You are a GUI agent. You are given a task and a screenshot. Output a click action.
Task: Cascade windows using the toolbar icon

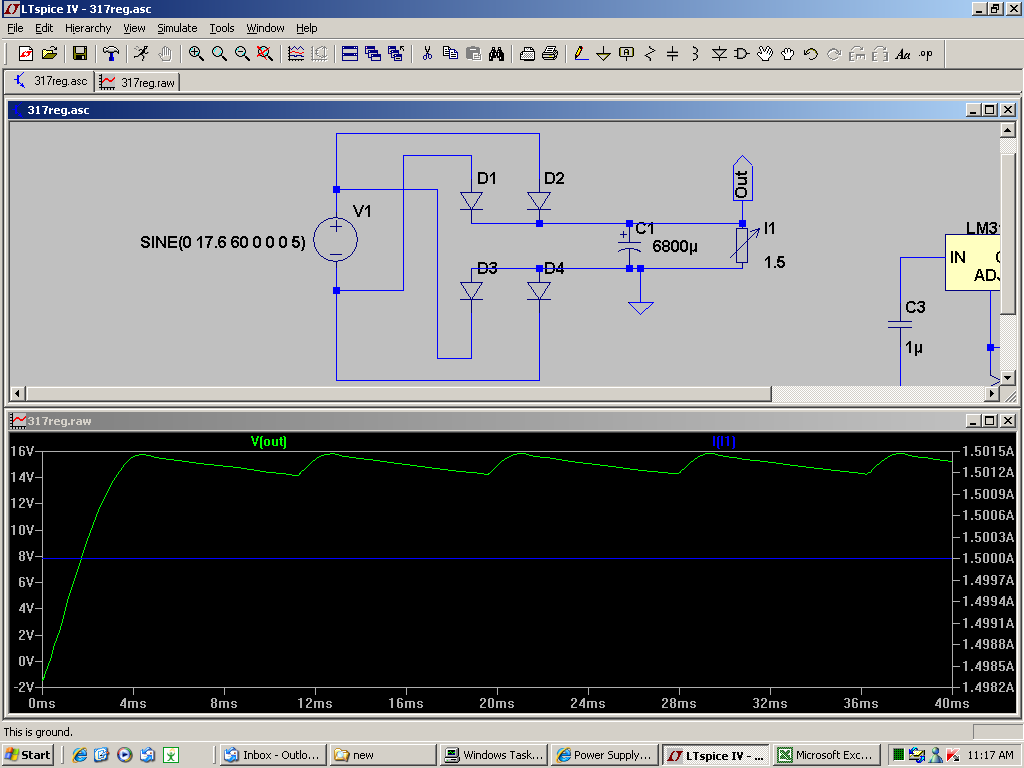click(x=373, y=54)
